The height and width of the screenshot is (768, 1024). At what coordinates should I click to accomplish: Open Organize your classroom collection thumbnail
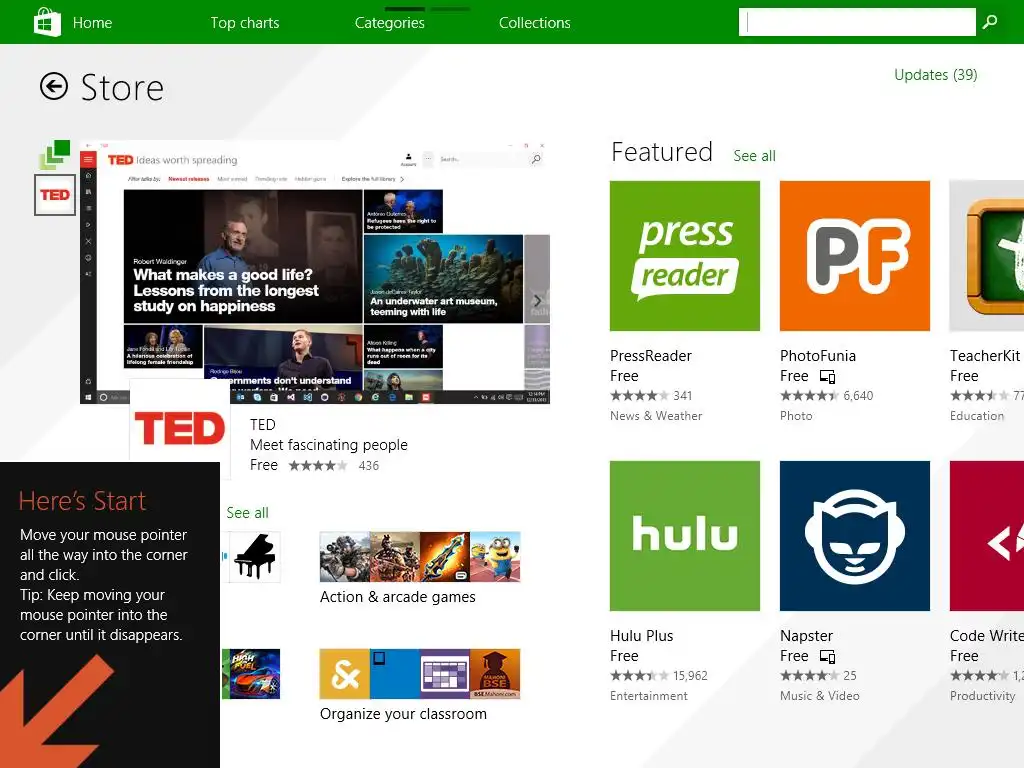pyautogui.click(x=420, y=674)
